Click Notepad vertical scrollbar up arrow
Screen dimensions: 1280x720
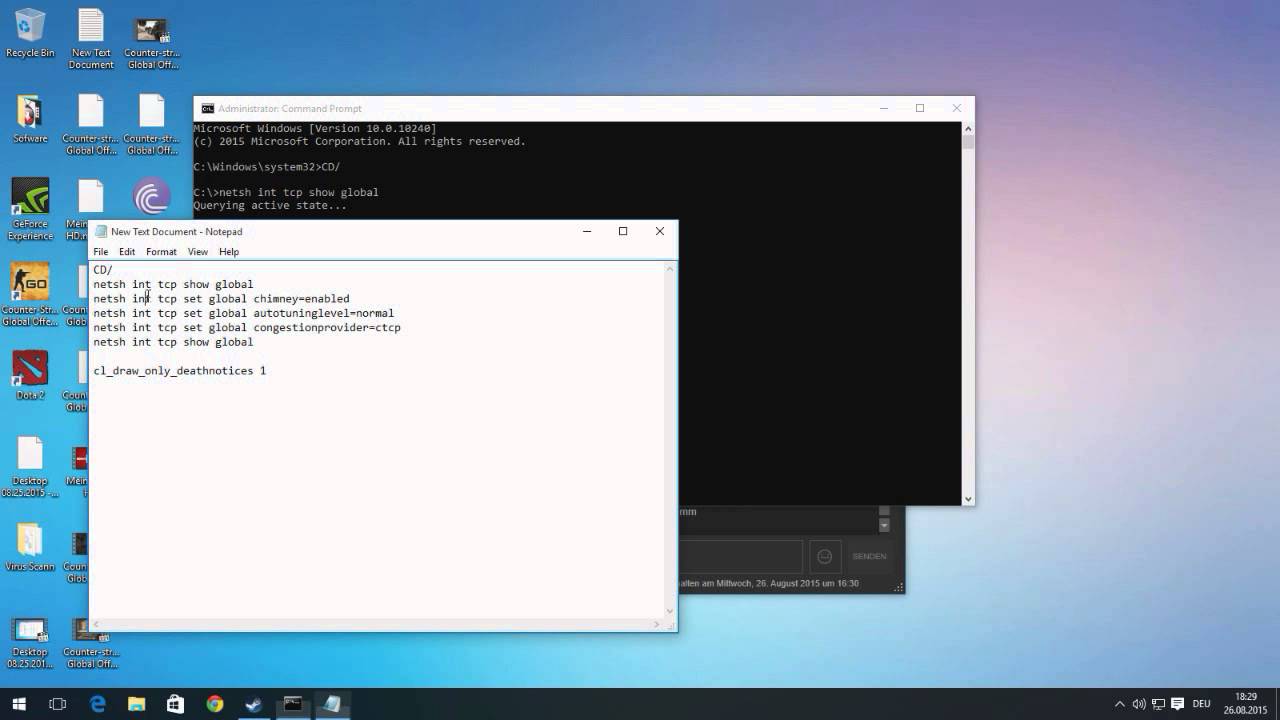coord(671,268)
